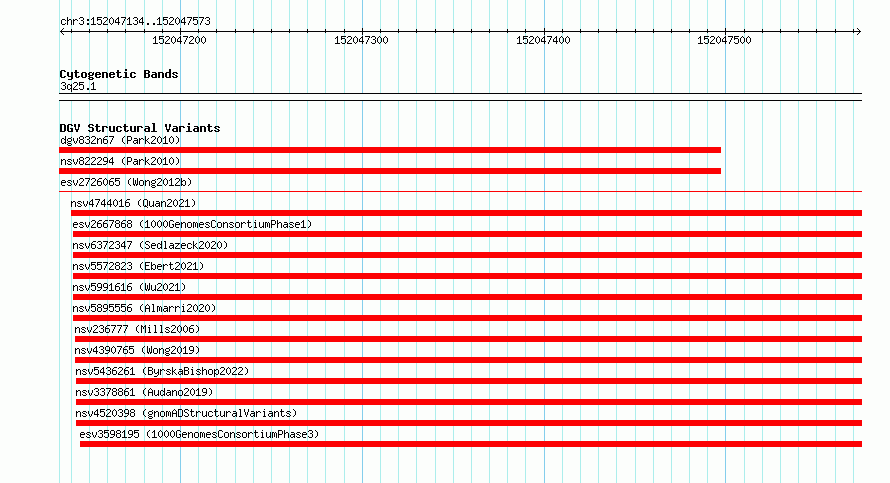Click the chr3:152047134..152047573 coordinates text
The image size is (890, 483).
(x=135, y=21)
